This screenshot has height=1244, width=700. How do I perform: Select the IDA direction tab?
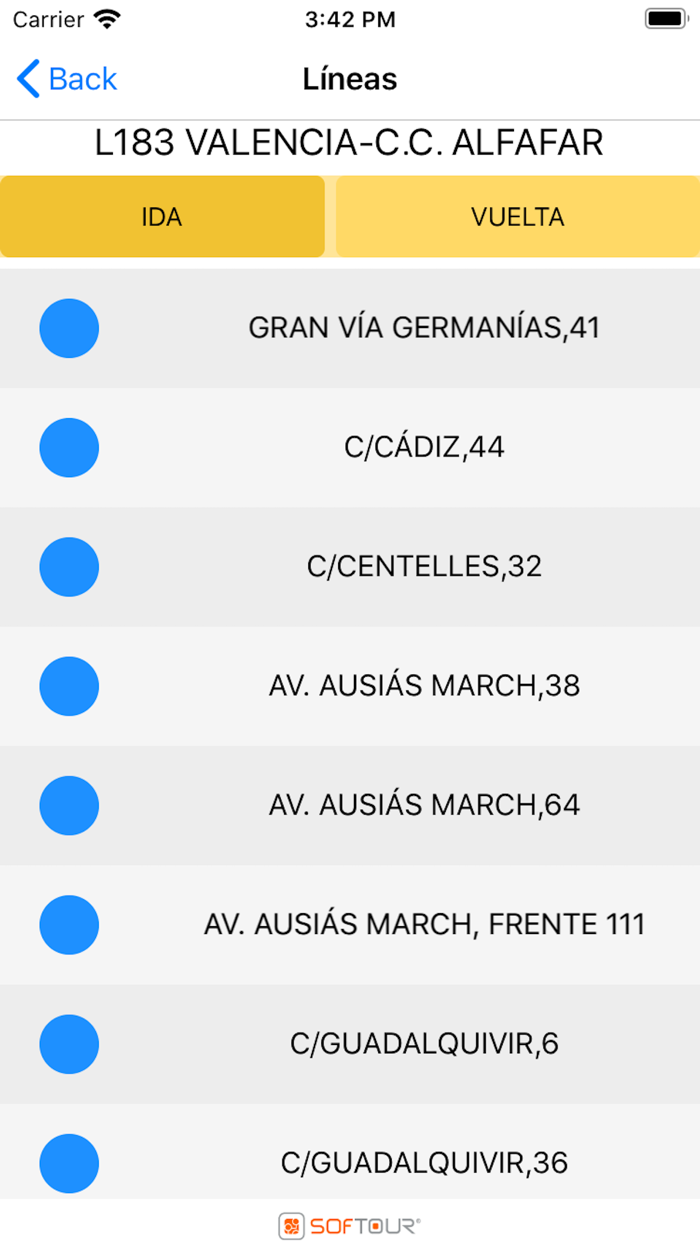click(163, 216)
